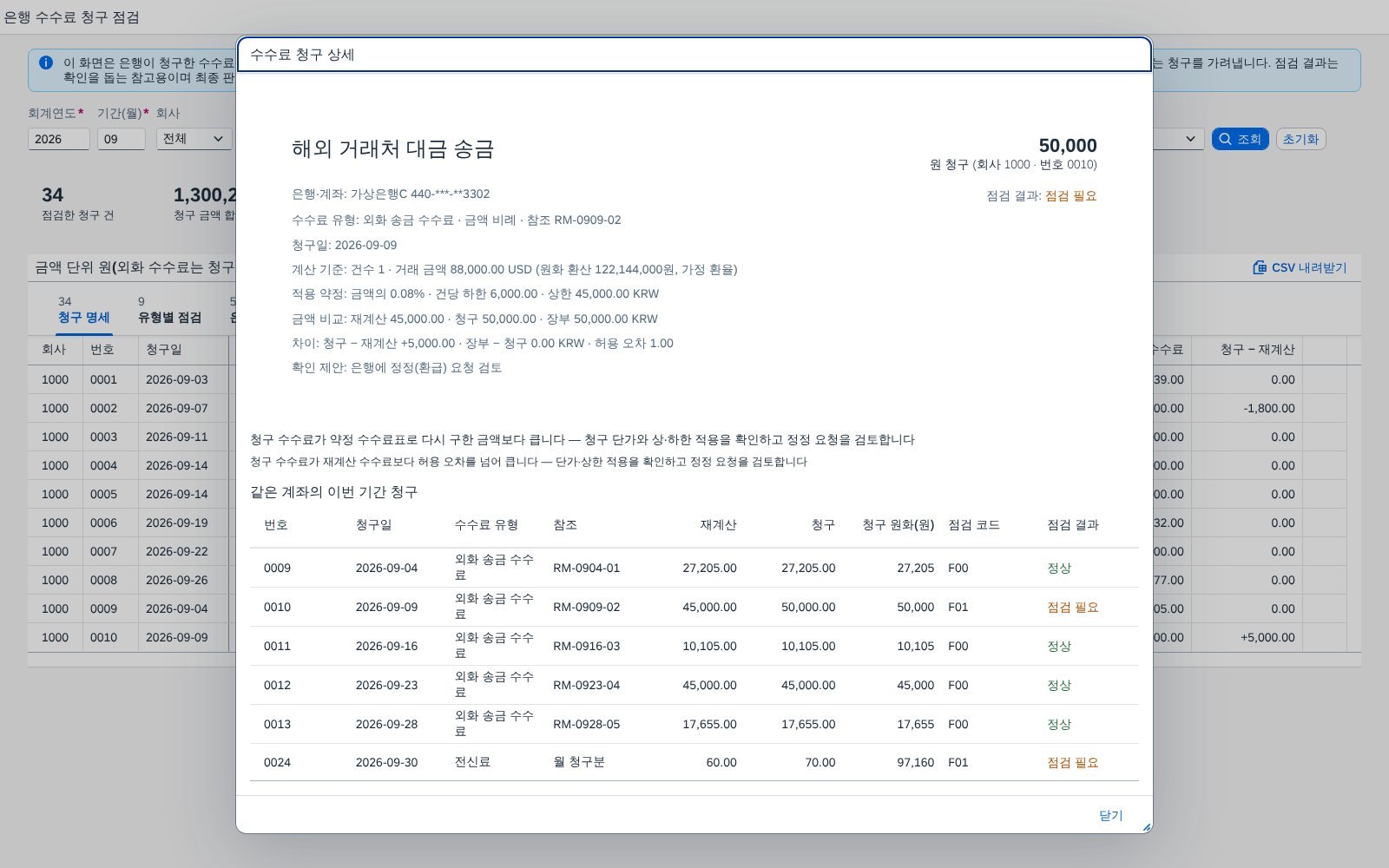Select row 0010 in the dialog table
Image resolution: width=1389 pixels, height=868 pixels.
[x=694, y=607]
